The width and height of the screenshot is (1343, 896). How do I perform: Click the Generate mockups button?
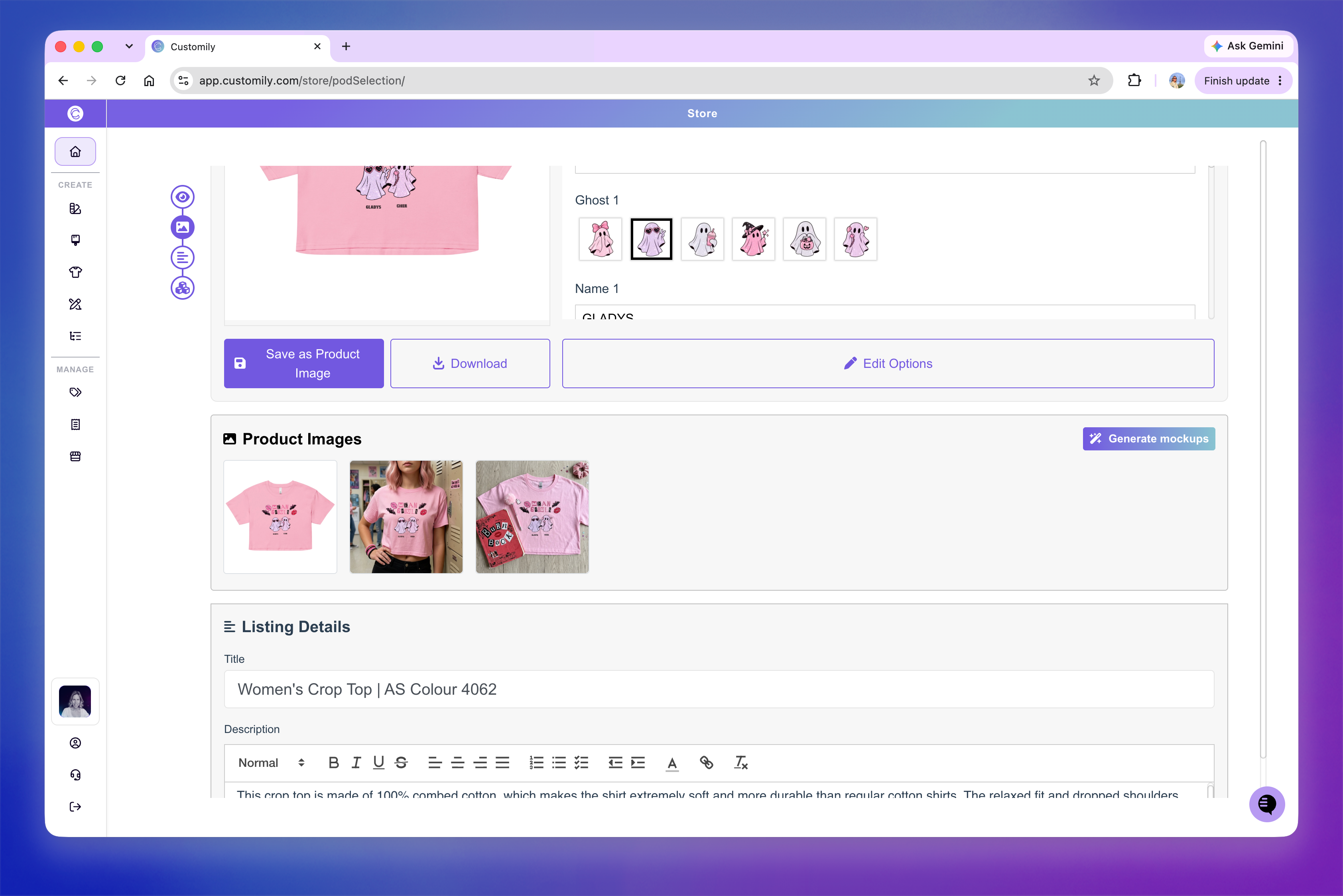[x=1149, y=439]
